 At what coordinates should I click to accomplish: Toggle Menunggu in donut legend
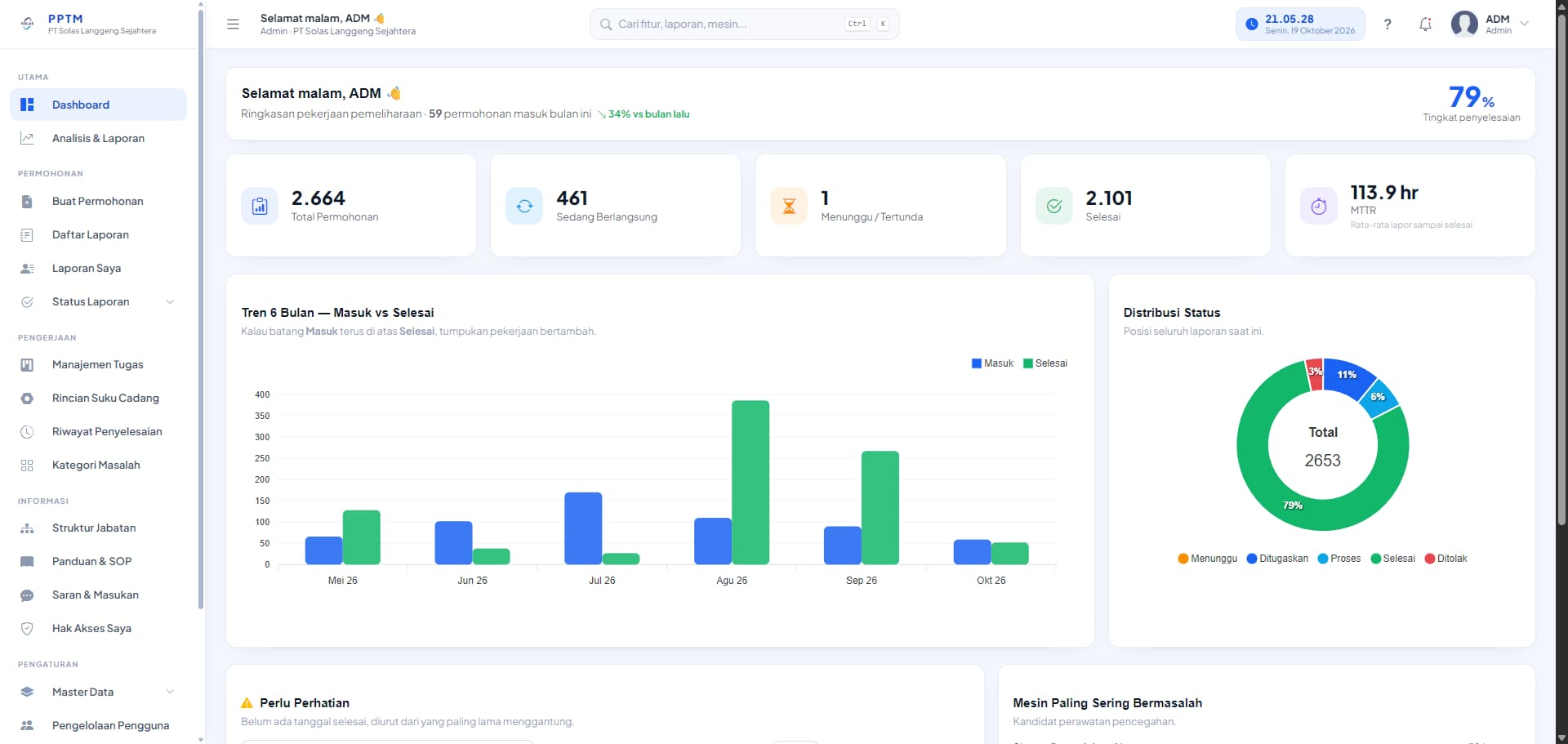coord(1208,559)
